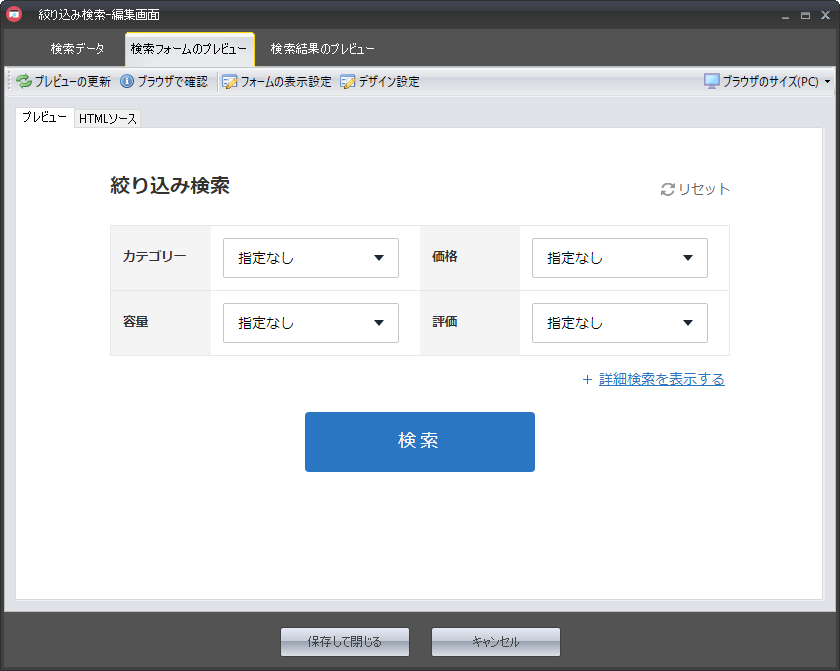840x671 pixels.
Task: Click the monitor icon for ブラウザのサイズ
Action: tap(712, 81)
